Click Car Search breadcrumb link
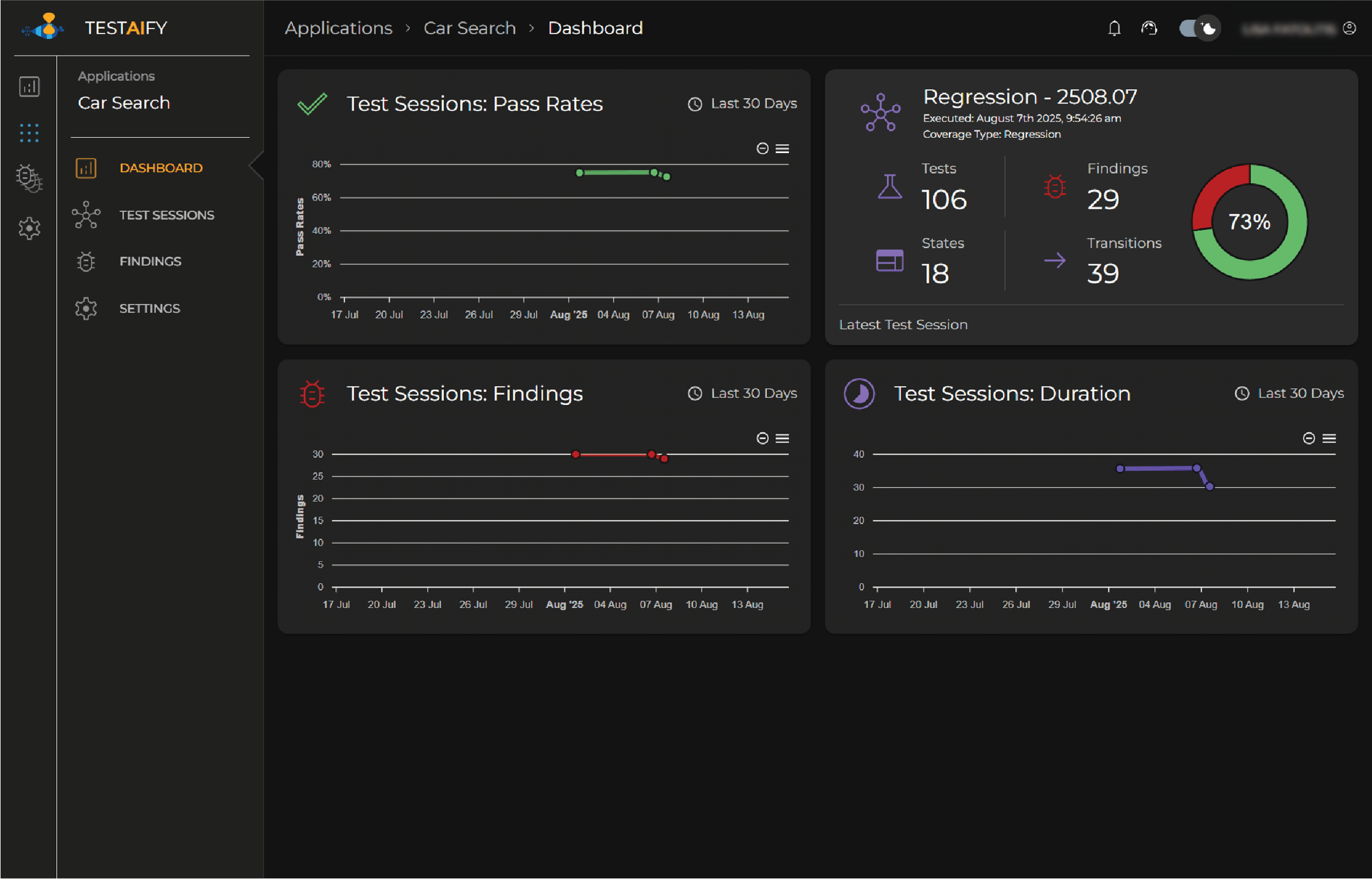The height and width of the screenshot is (879, 1372). click(x=469, y=28)
